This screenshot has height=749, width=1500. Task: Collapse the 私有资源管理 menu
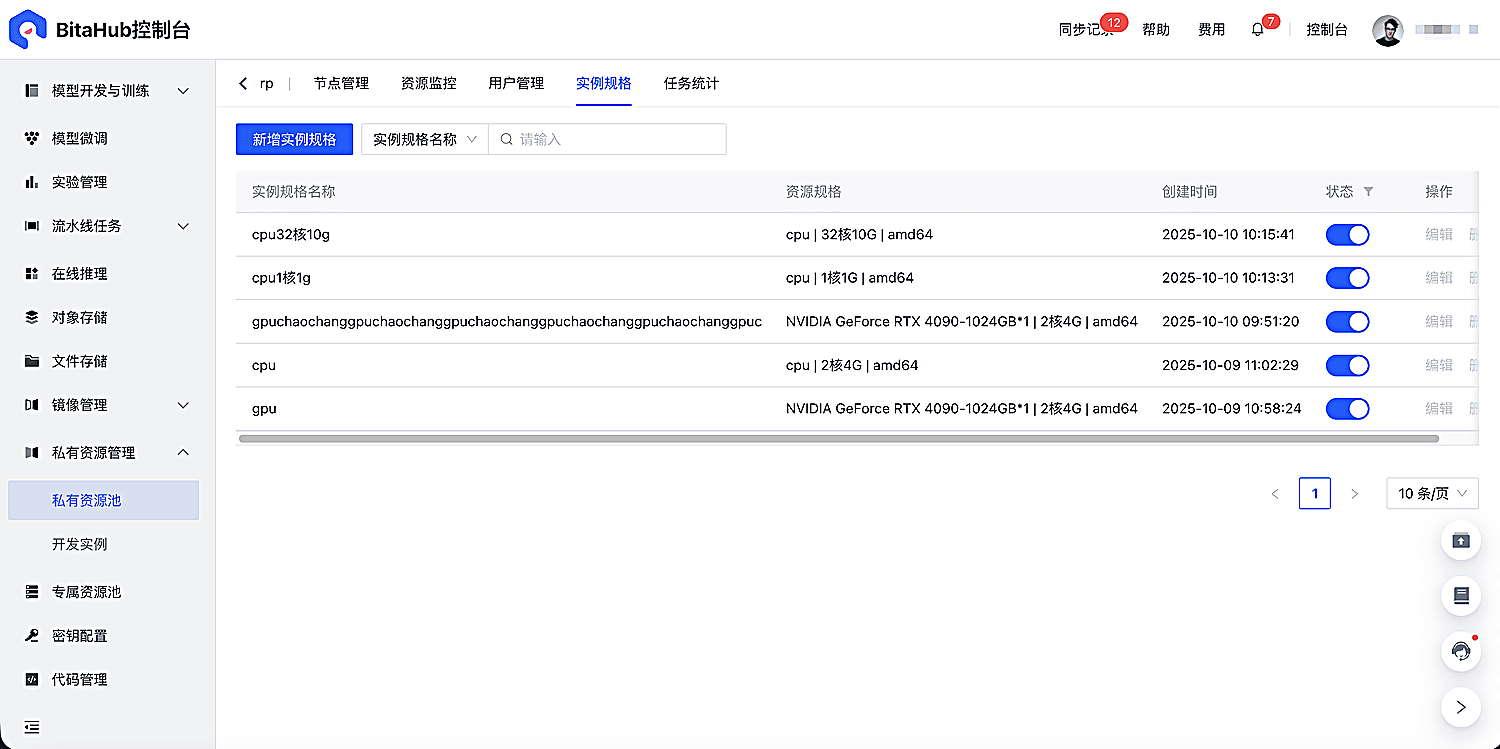pyautogui.click(x=183, y=453)
